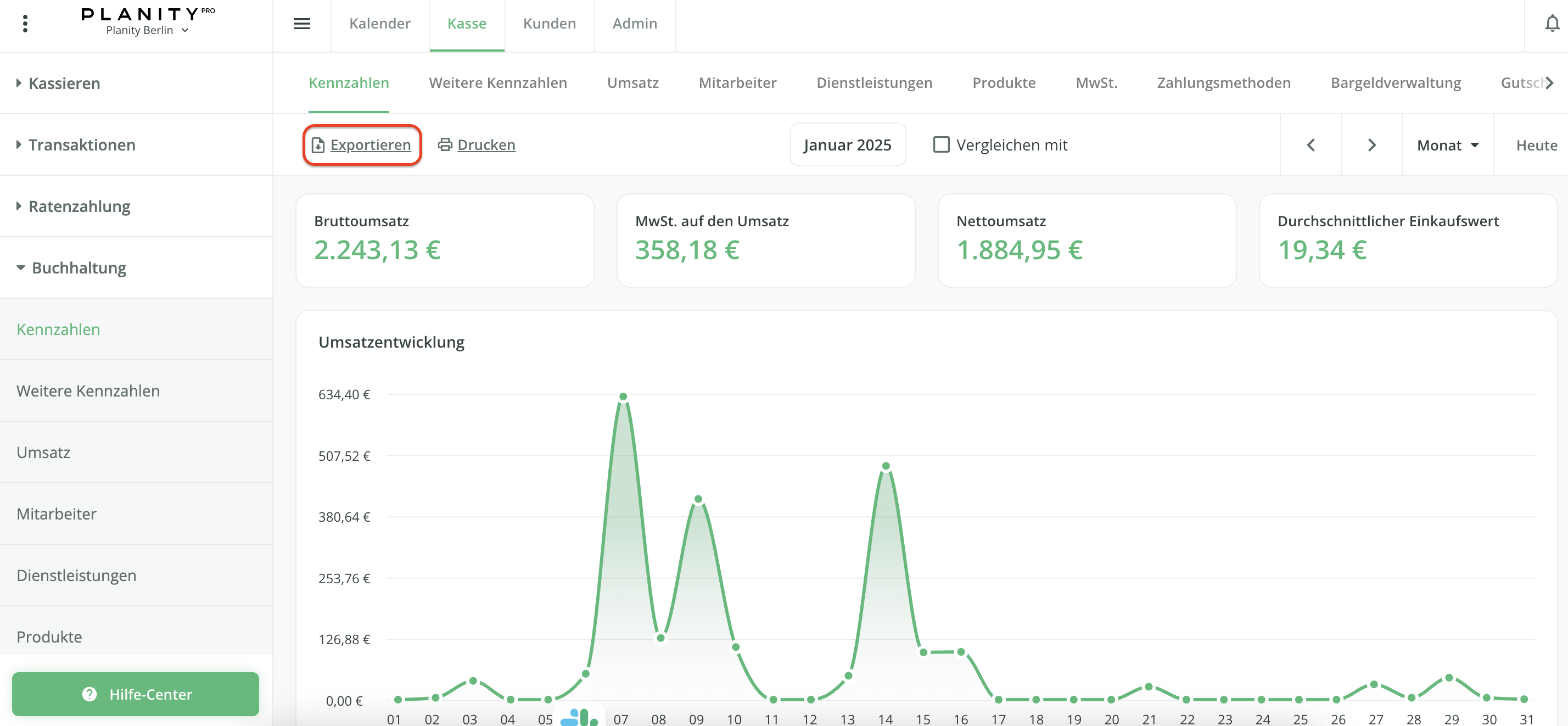Open the MwSt. sub-tab
This screenshot has width=1568, height=726.
(x=1096, y=83)
